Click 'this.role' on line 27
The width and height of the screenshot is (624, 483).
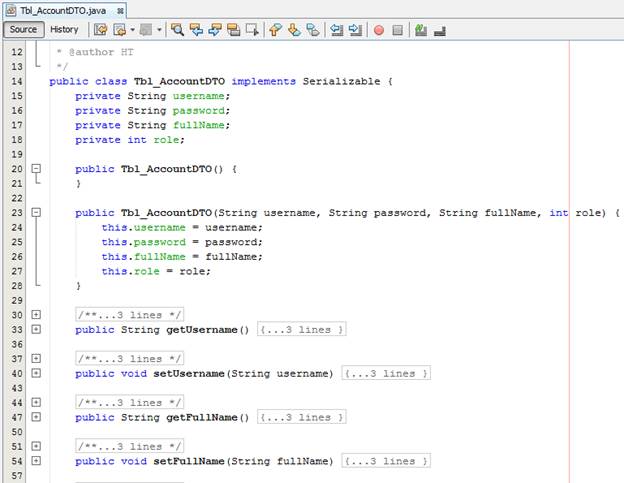[131, 271]
